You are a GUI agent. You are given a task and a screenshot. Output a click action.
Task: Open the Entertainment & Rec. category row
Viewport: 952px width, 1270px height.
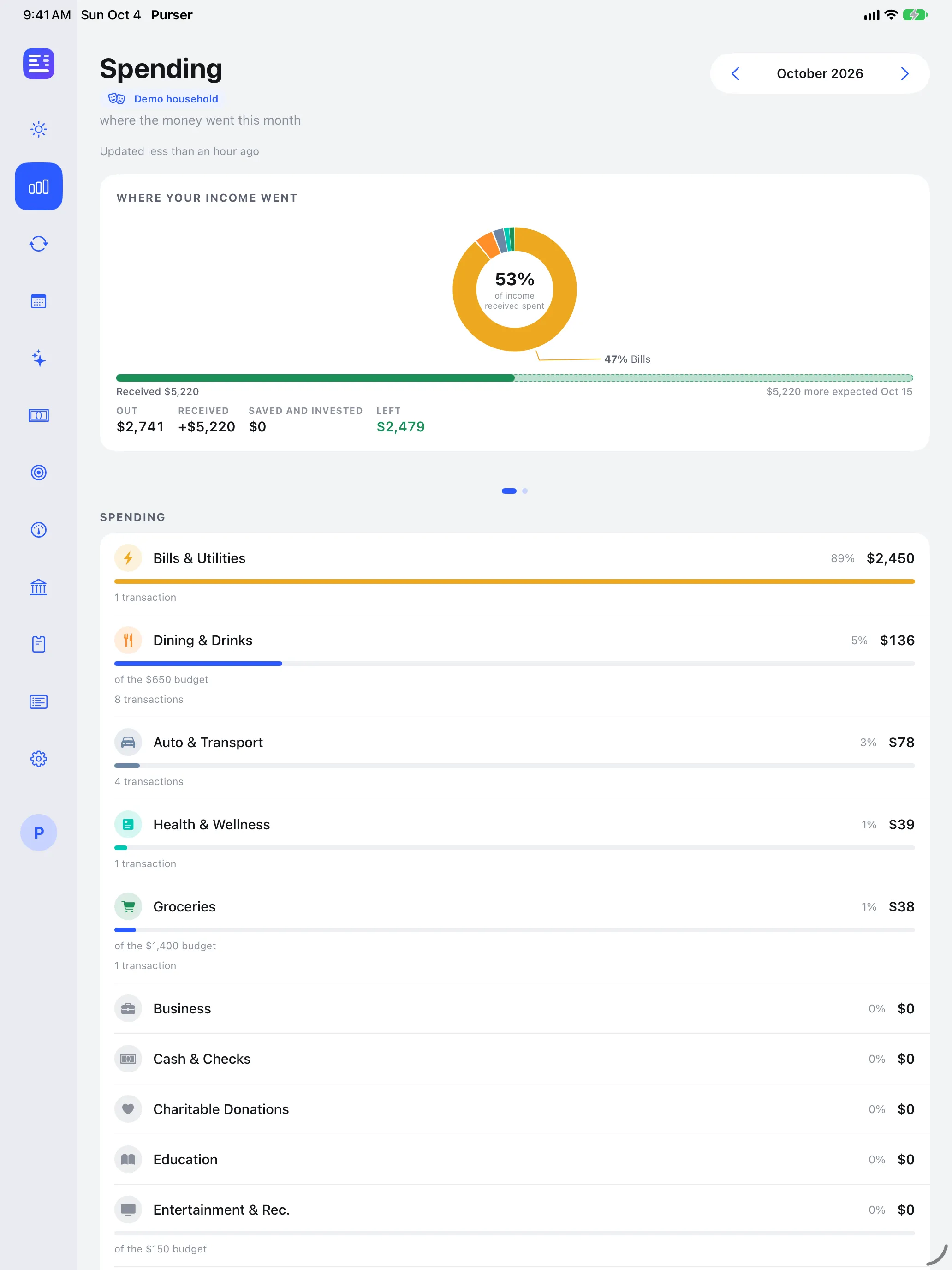pos(515,1226)
